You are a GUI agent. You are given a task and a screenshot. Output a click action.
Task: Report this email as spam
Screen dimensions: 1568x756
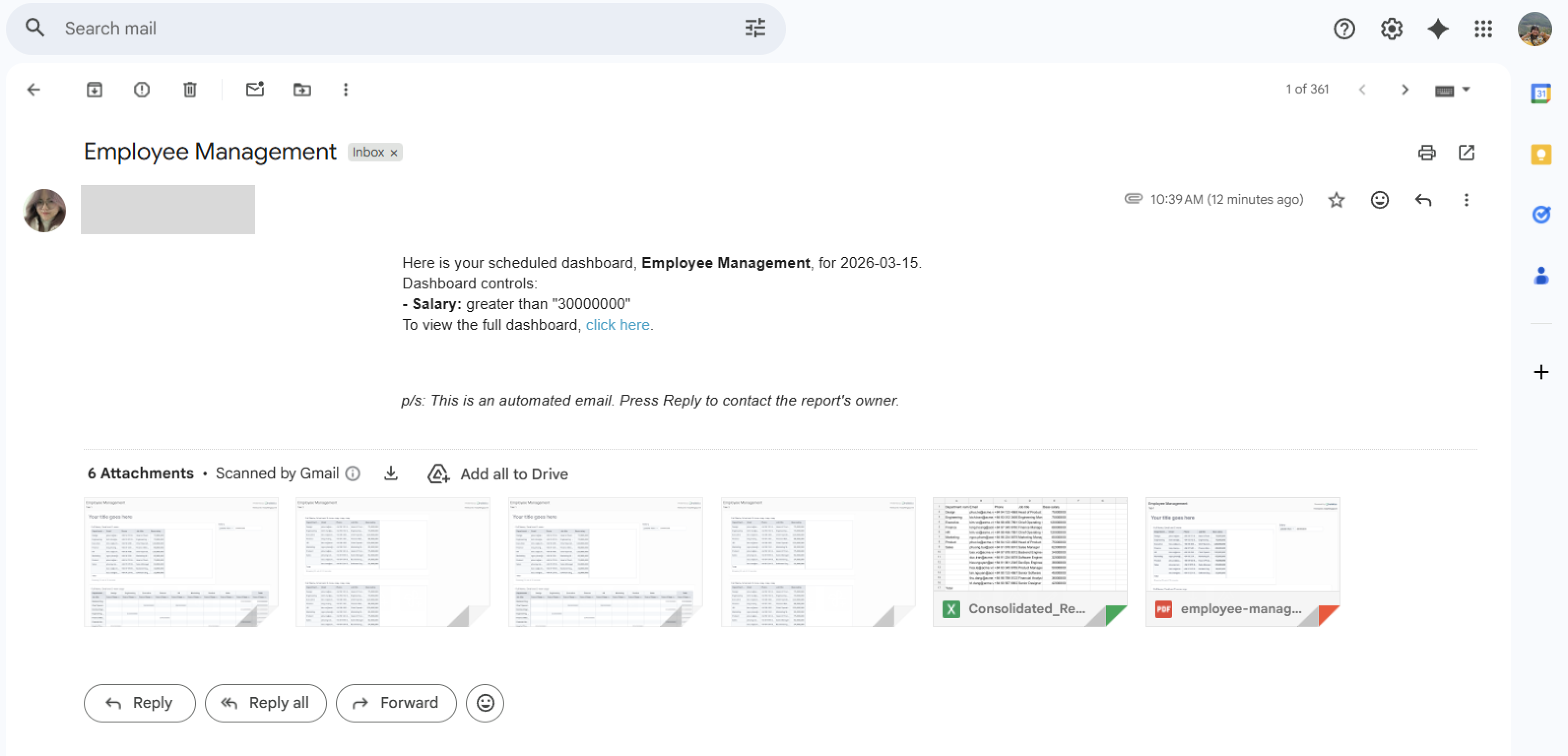[141, 90]
